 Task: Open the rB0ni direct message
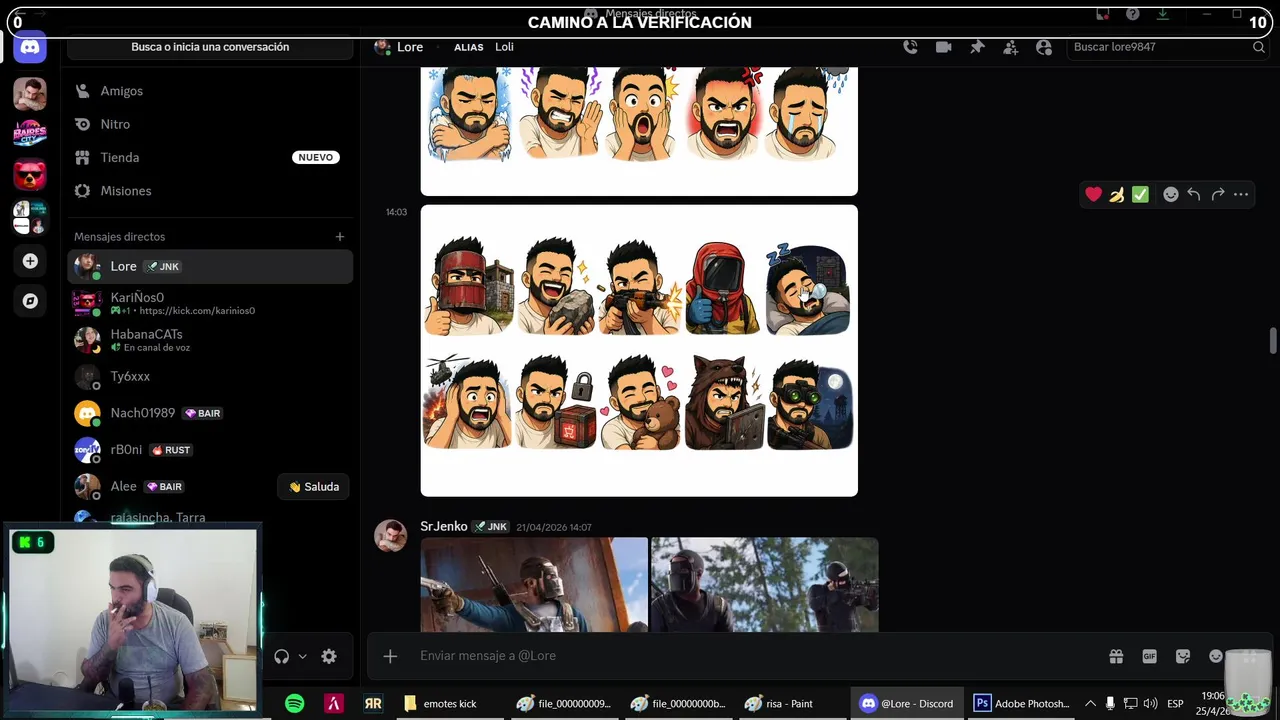tap(210, 450)
